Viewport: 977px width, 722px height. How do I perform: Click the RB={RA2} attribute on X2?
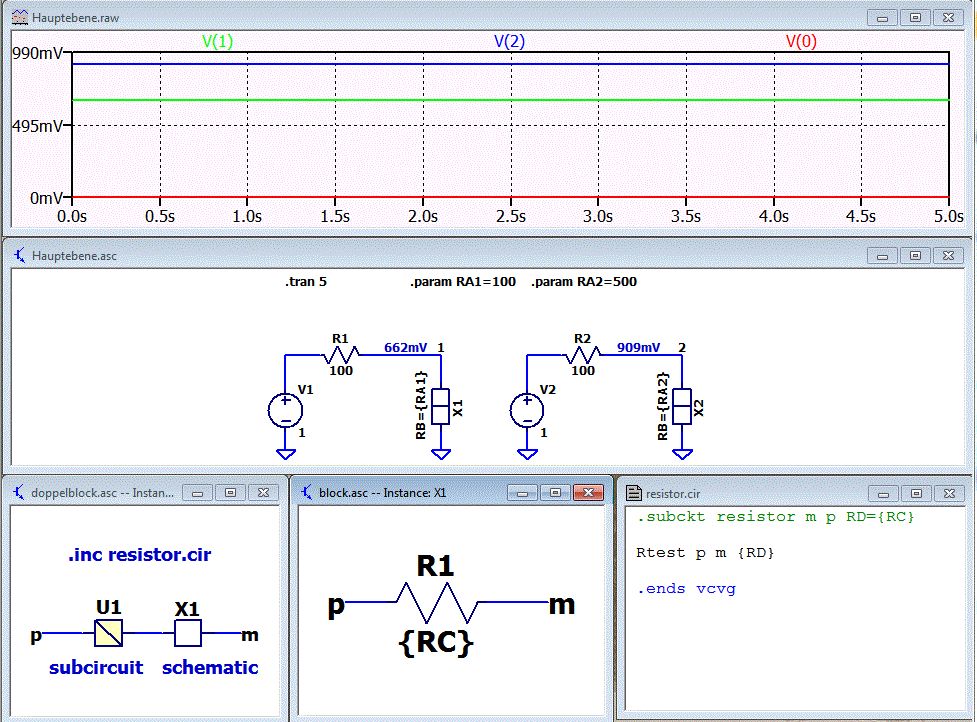click(x=662, y=406)
